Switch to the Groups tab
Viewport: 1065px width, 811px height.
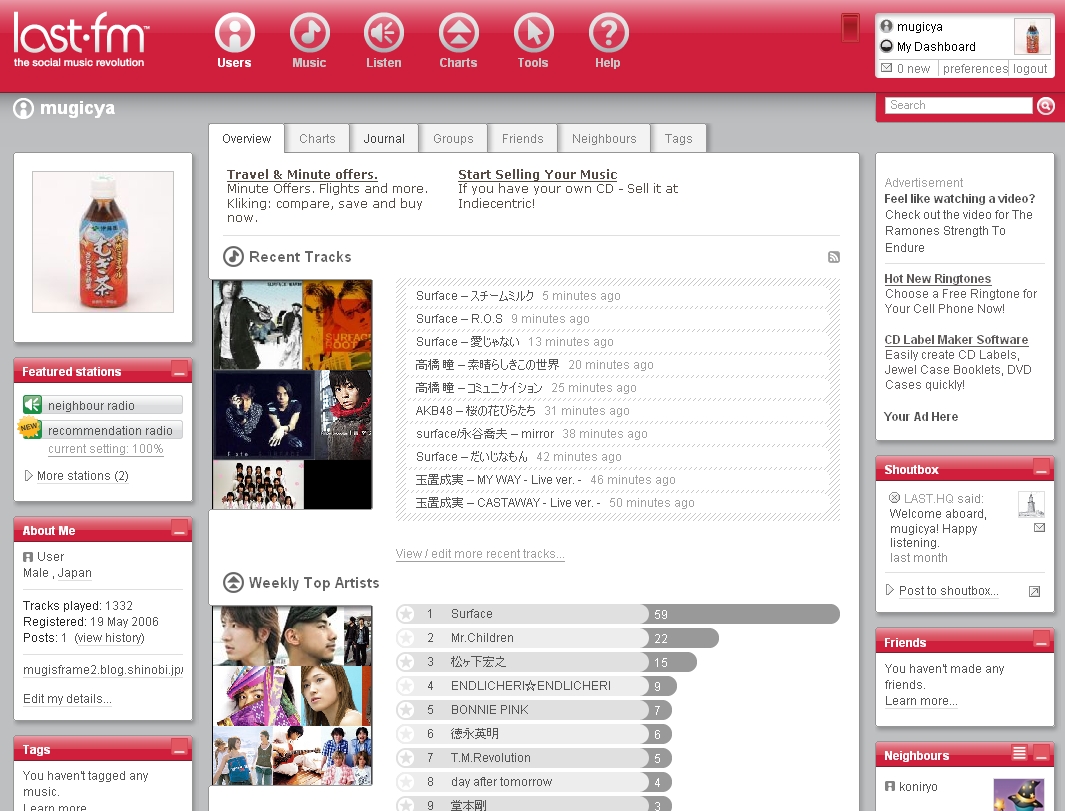(453, 139)
